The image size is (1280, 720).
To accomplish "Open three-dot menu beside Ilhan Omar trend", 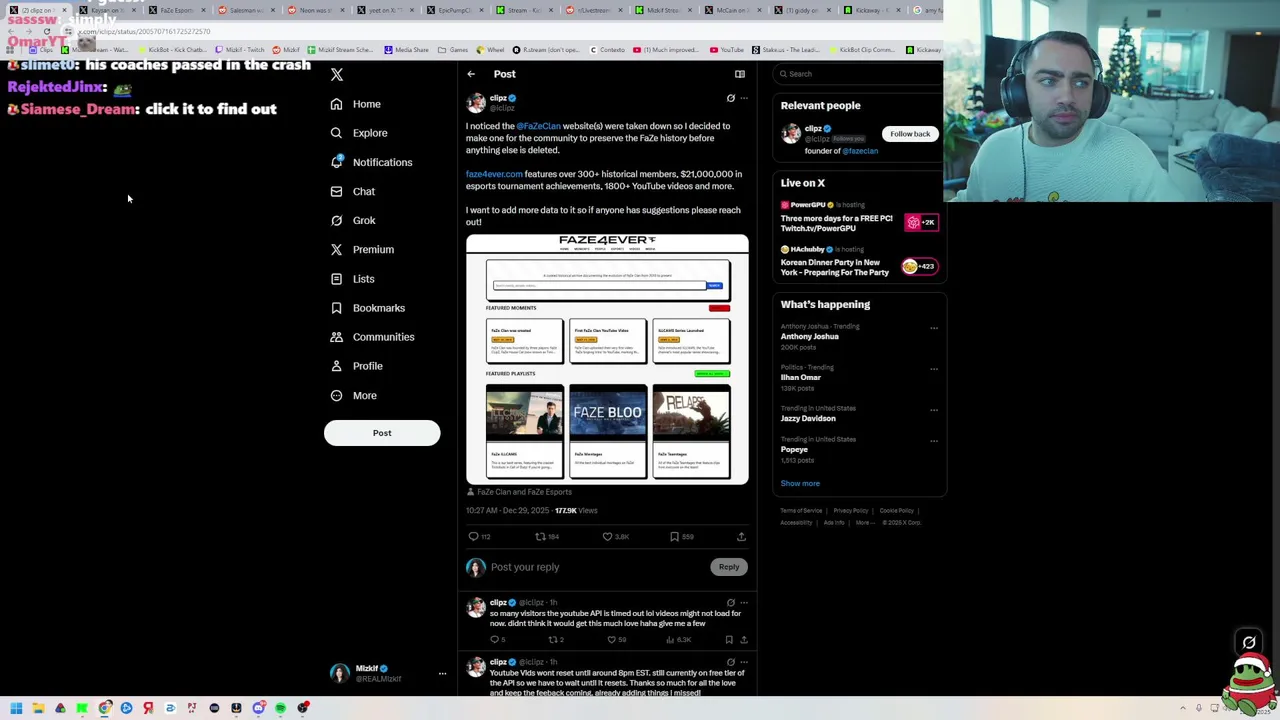I will [934, 369].
